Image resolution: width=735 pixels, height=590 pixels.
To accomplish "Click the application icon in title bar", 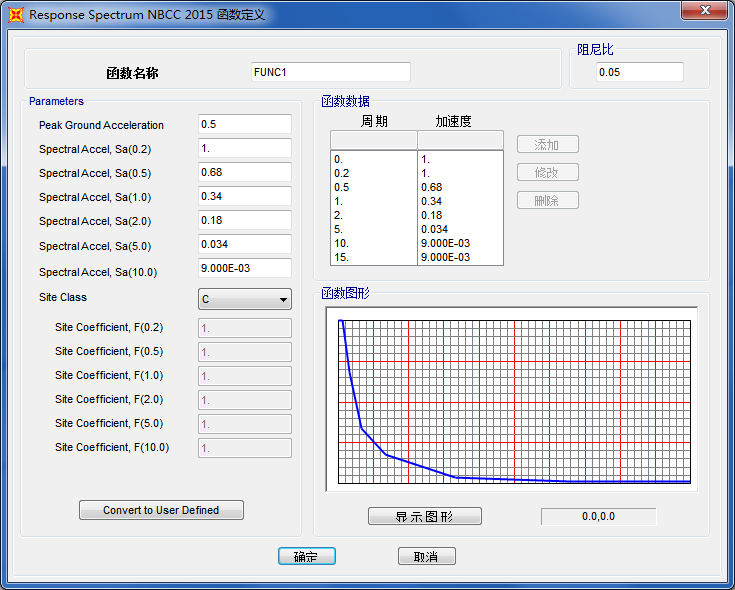I will click(x=15, y=15).
